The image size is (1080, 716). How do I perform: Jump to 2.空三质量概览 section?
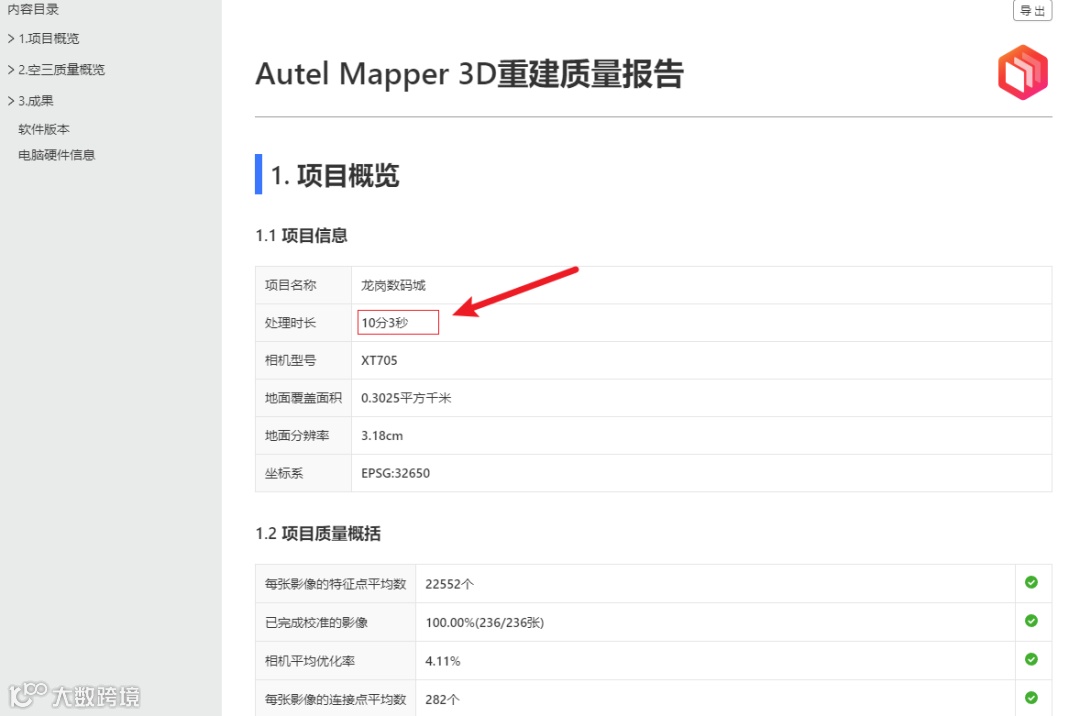pyautogui.click(x=61, y=70)
